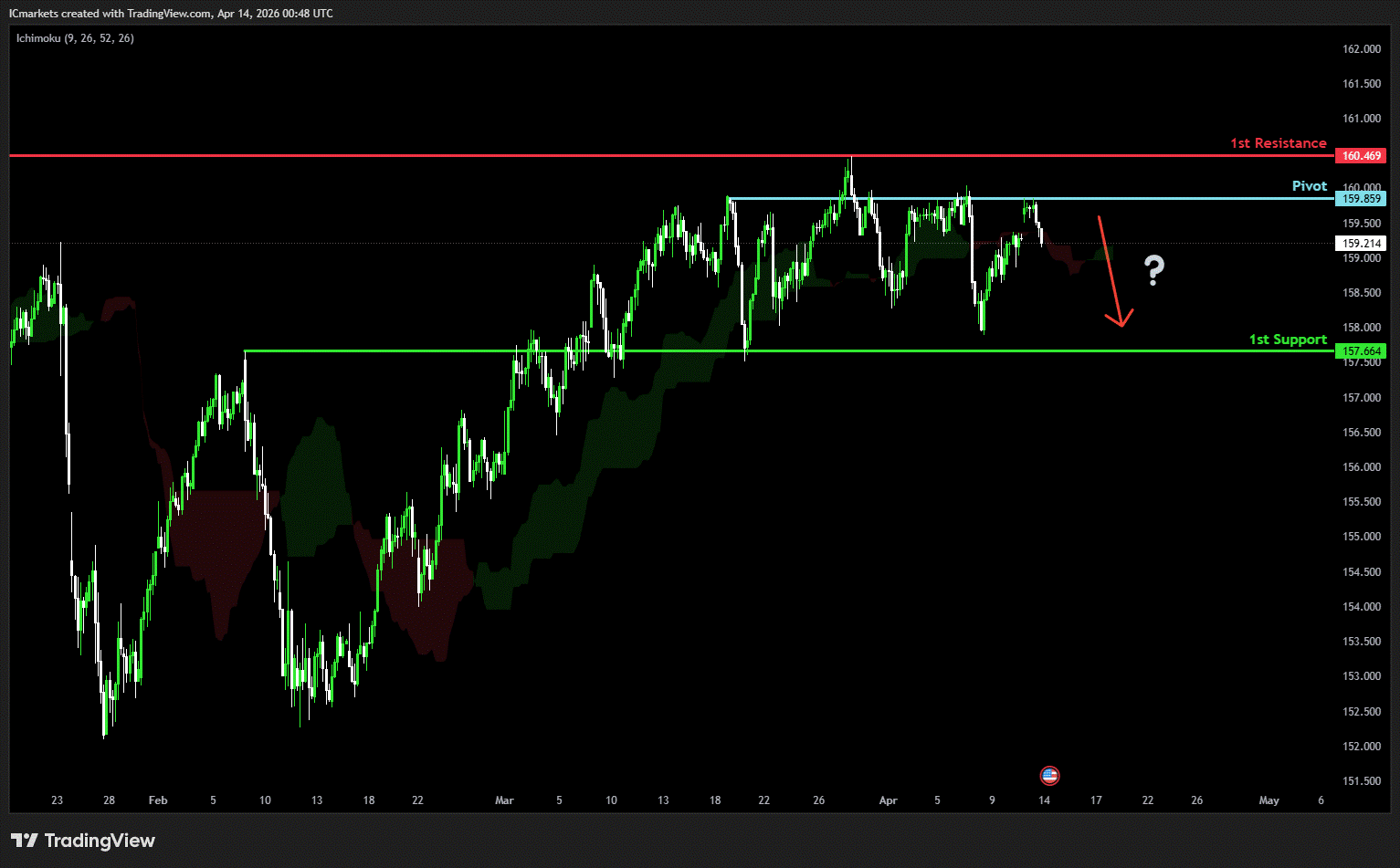The height and width of the screenshot is (868, 1400).
Task: Click the 162.000 value on price axis
Action: [x=1361, y=49]
